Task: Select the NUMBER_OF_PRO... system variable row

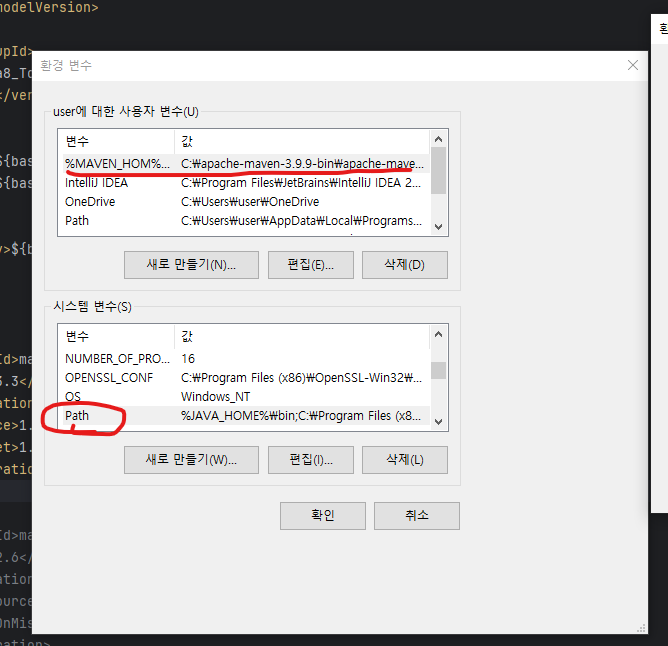Action: (246, 359)
